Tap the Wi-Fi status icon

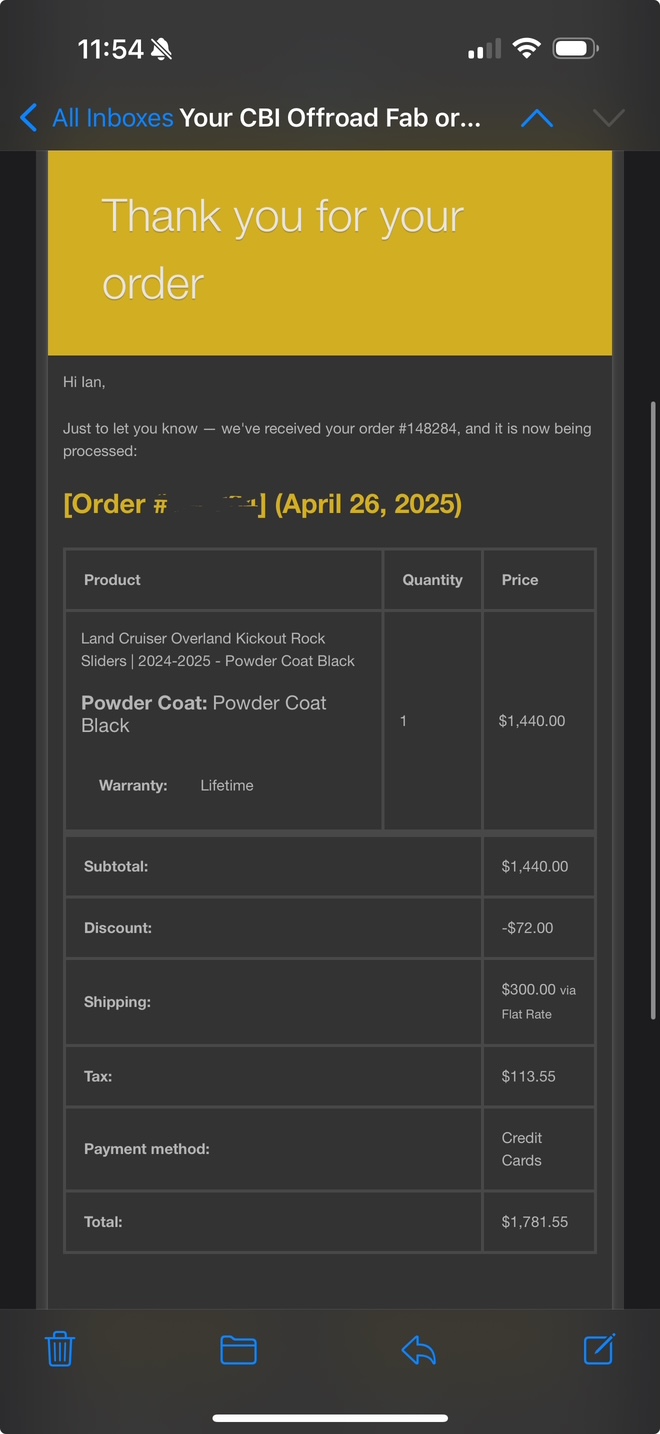tap(526, 48)
